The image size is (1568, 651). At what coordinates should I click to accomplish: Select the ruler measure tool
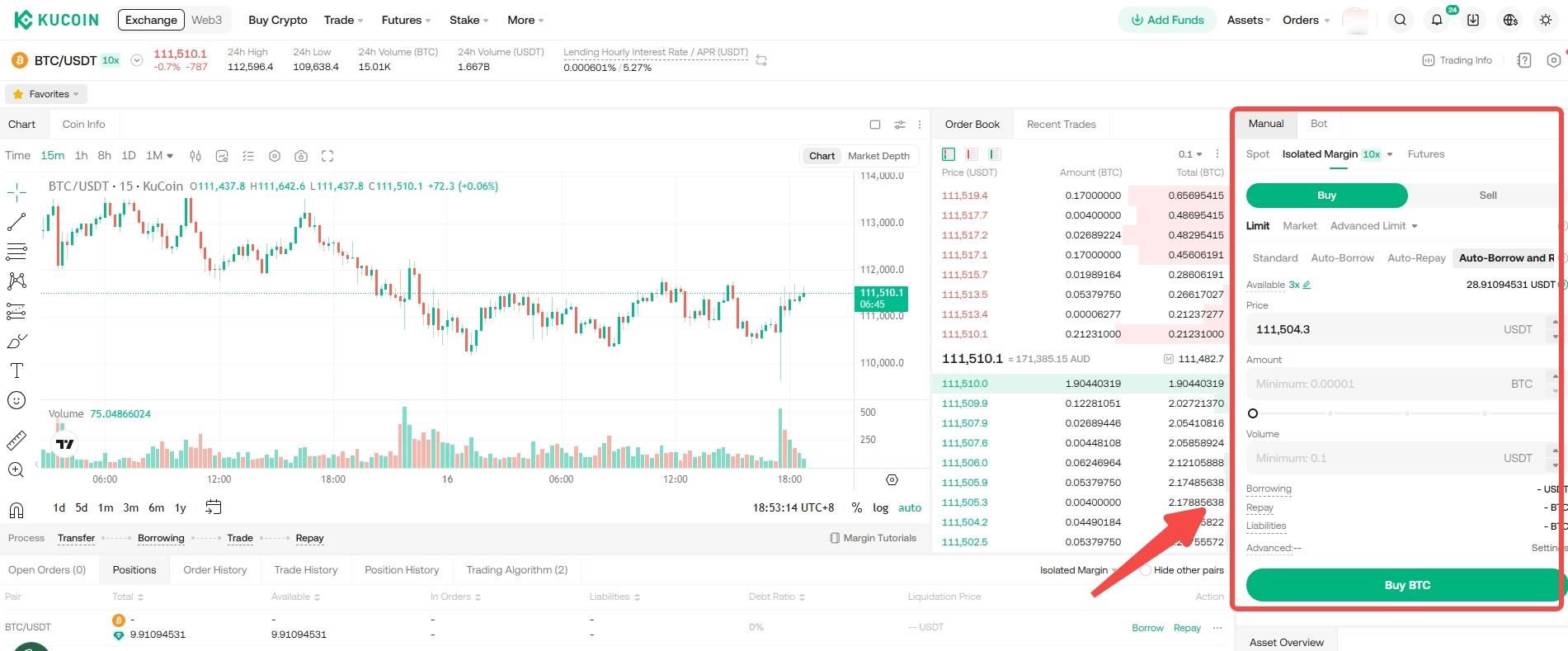pos(16,441)
